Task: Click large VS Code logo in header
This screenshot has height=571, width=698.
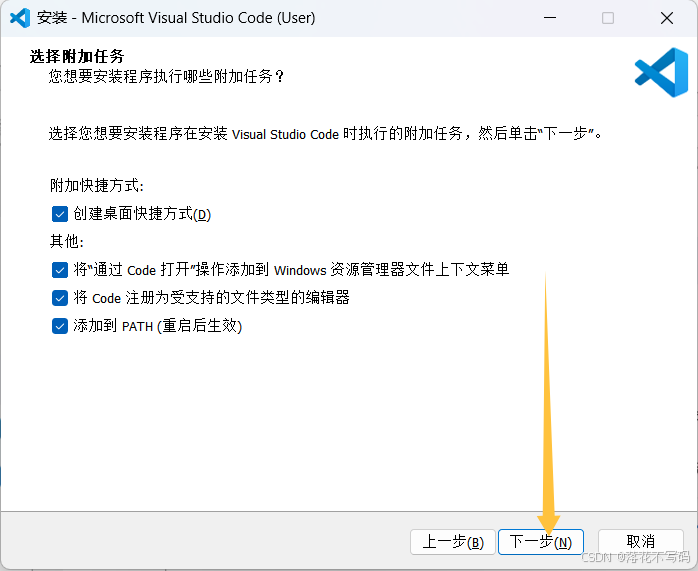Action: (661, 73)
